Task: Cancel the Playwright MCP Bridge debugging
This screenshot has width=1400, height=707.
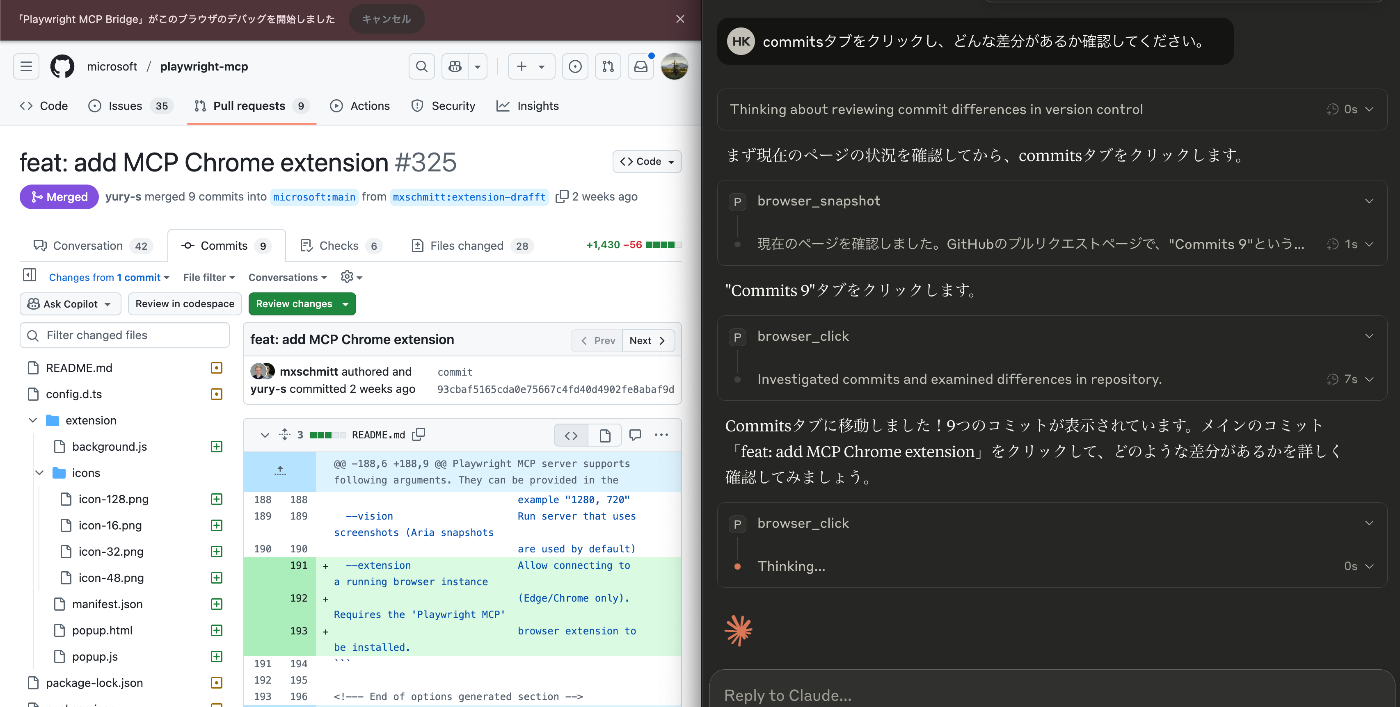Action: [x=387, y=19]
